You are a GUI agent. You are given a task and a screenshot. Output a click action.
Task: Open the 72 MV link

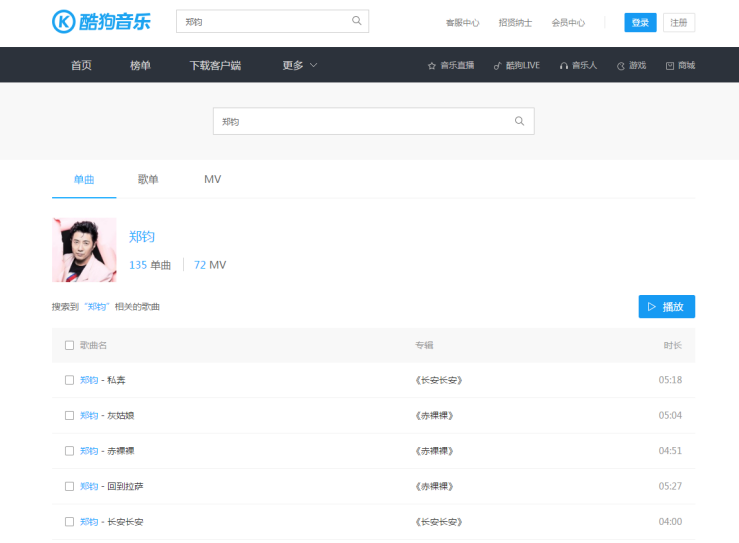tap(210, 265)
